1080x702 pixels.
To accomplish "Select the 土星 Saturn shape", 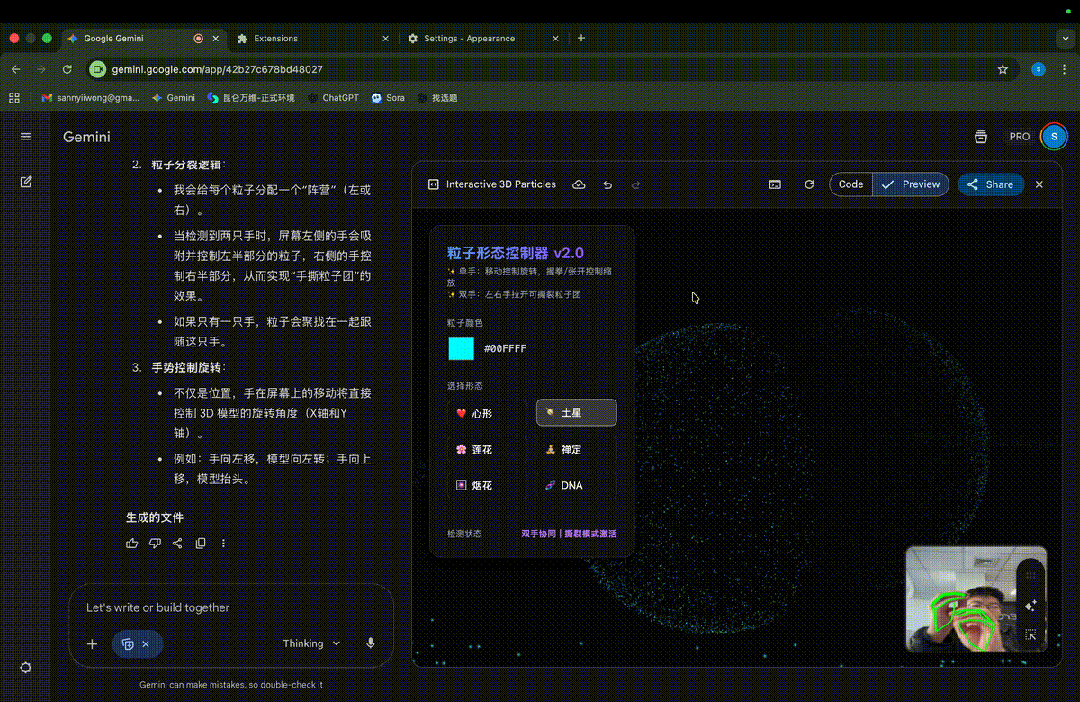I will (x=576, y=413).
